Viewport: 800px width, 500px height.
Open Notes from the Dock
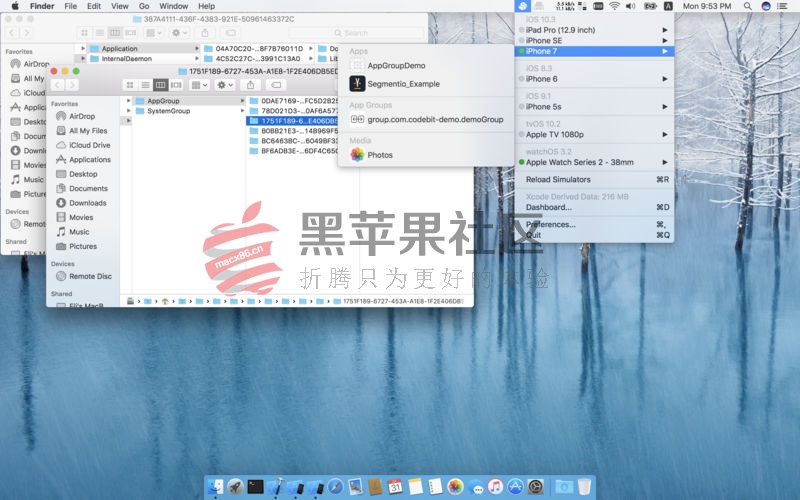click(x=415, y=486)
